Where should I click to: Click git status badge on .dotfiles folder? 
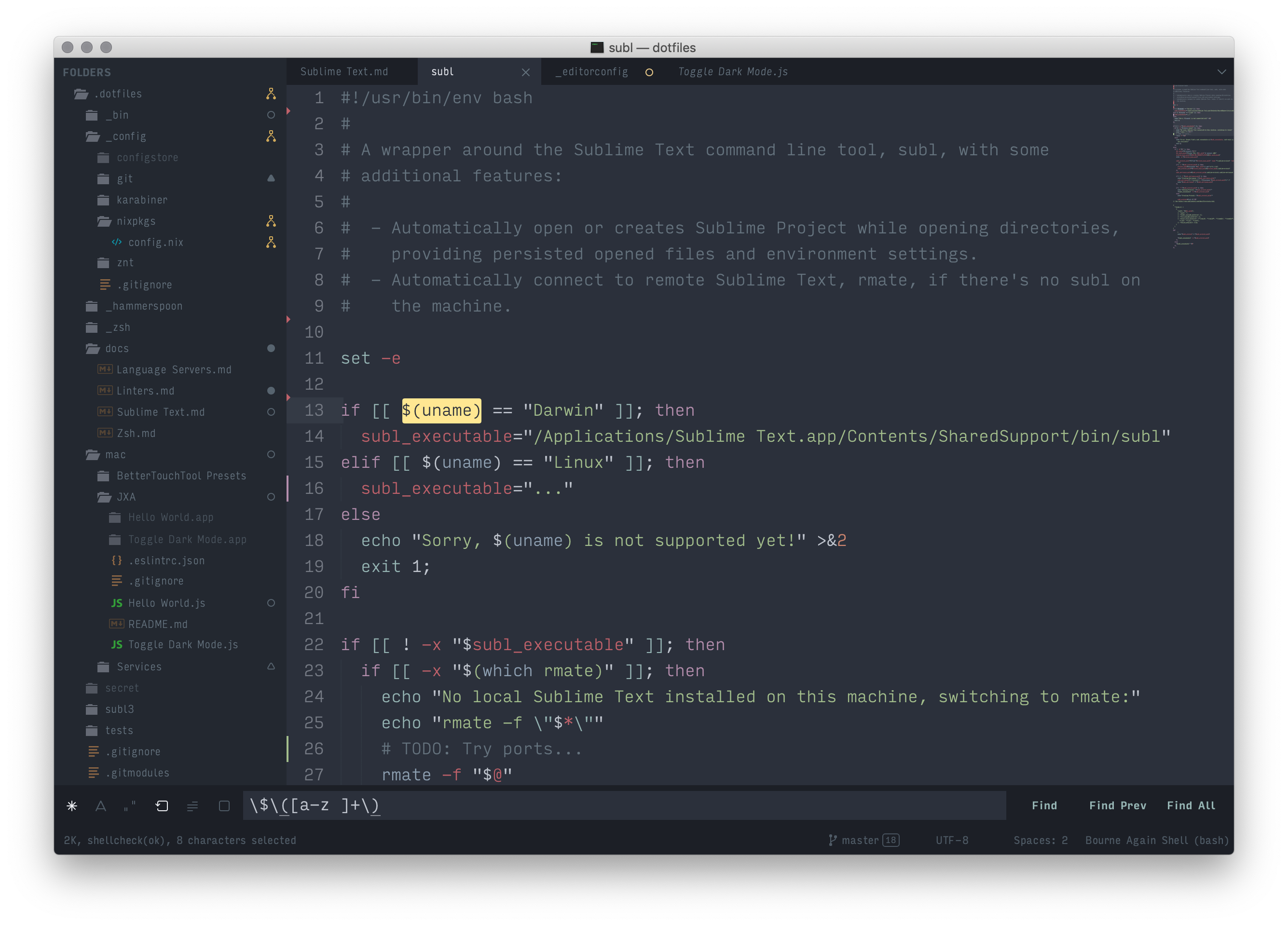click(x=271, y=94)
